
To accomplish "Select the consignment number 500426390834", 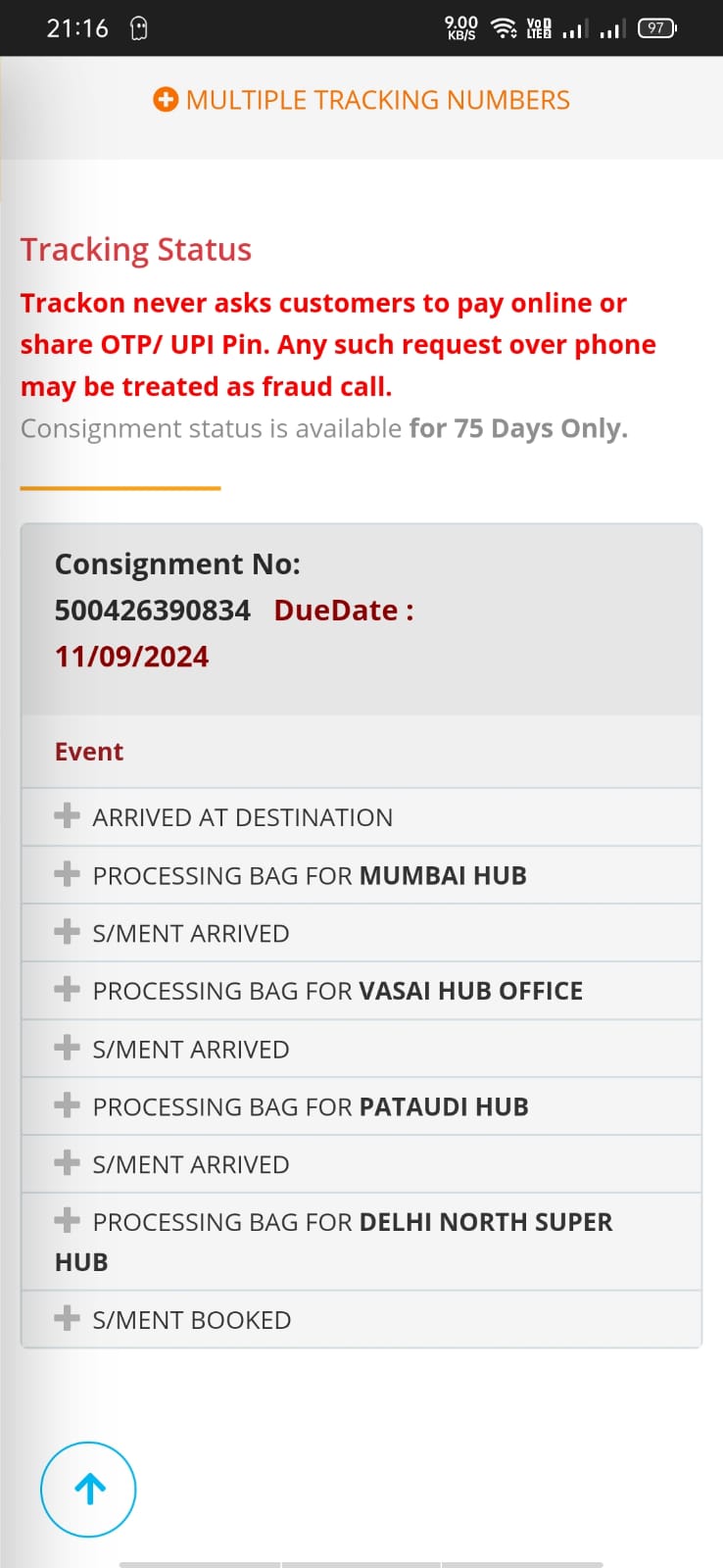I will pos(153,611).
